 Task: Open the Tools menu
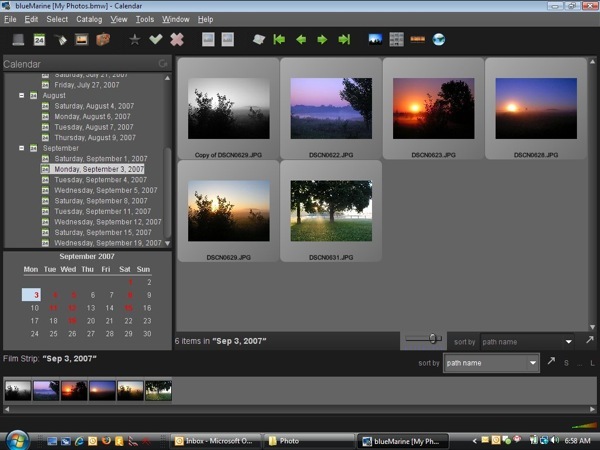tap(145, 19)
